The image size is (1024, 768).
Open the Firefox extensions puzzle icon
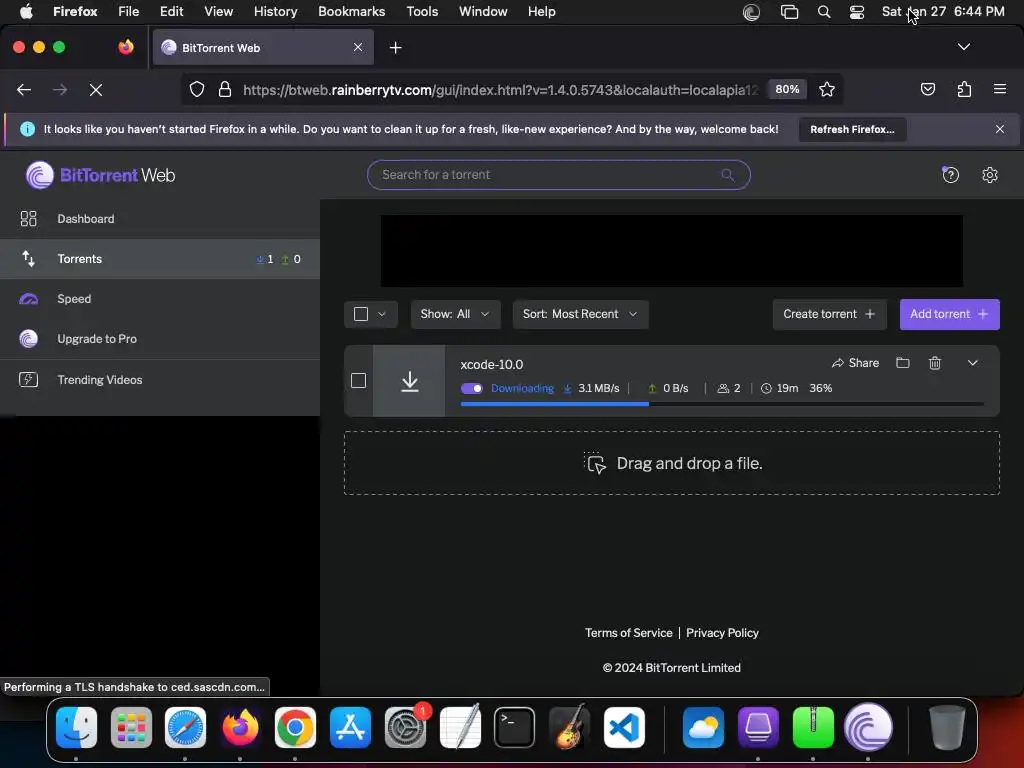point(964,89)
